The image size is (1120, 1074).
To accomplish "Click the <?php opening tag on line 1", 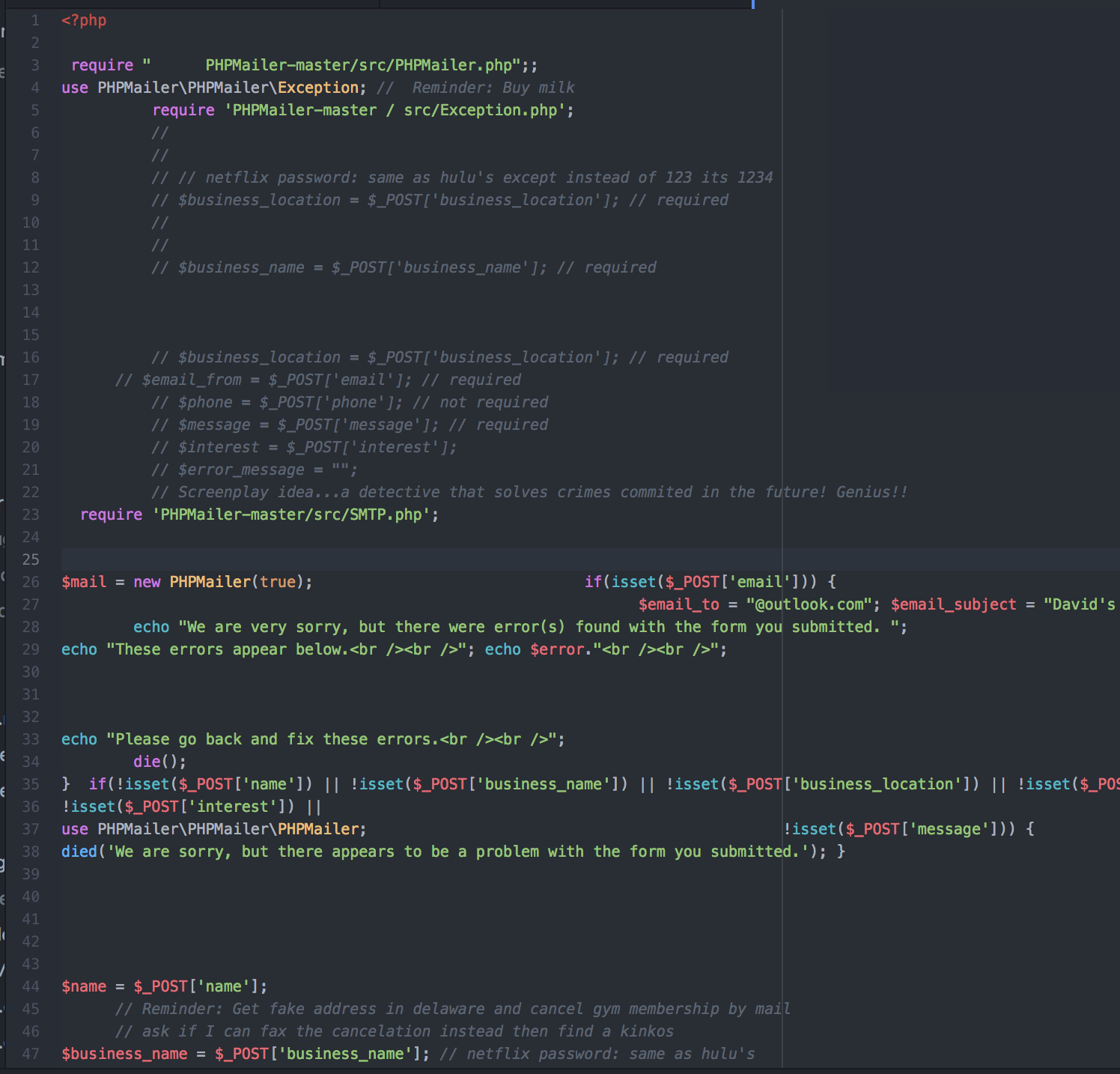I will [84, 20].
